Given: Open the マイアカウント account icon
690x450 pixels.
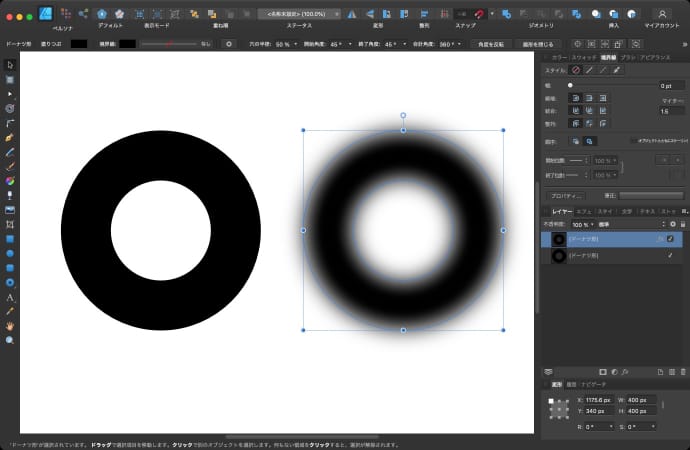Looking at the screenshot, I should pyautogui.click(x=661, y=13).
